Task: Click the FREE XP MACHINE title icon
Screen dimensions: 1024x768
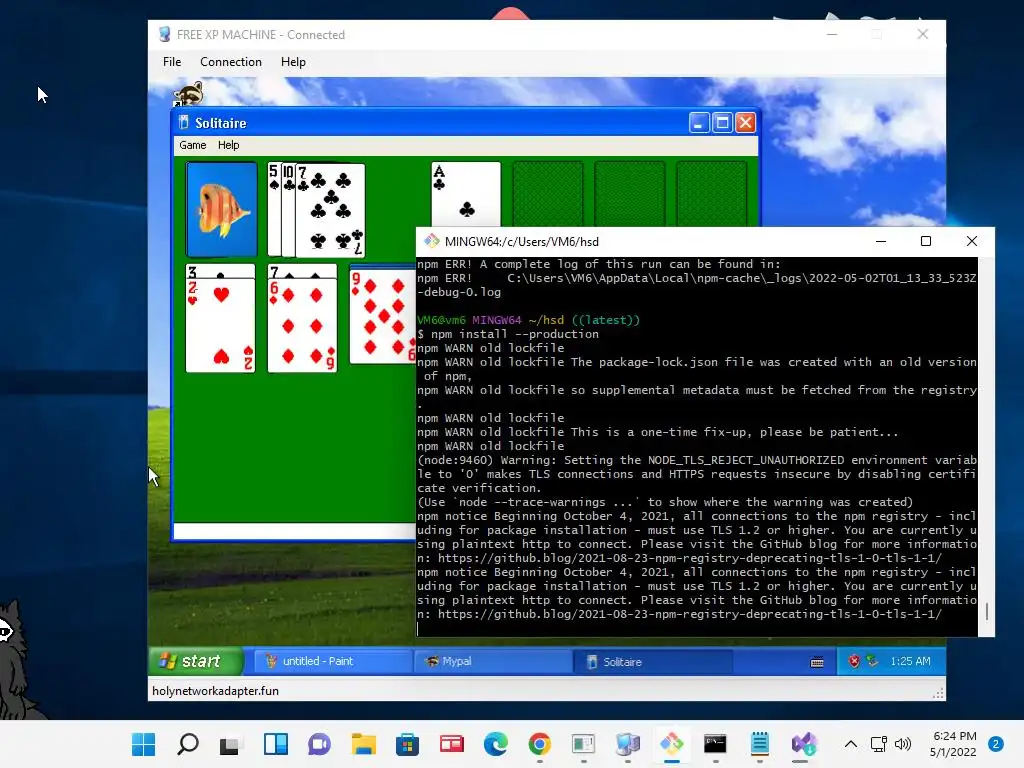Action: [165, 35]
